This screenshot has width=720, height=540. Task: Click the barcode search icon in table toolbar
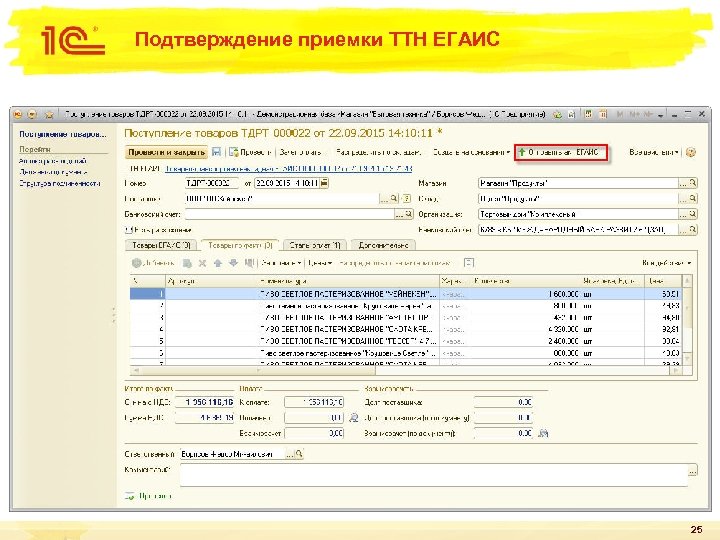(249, 263)
